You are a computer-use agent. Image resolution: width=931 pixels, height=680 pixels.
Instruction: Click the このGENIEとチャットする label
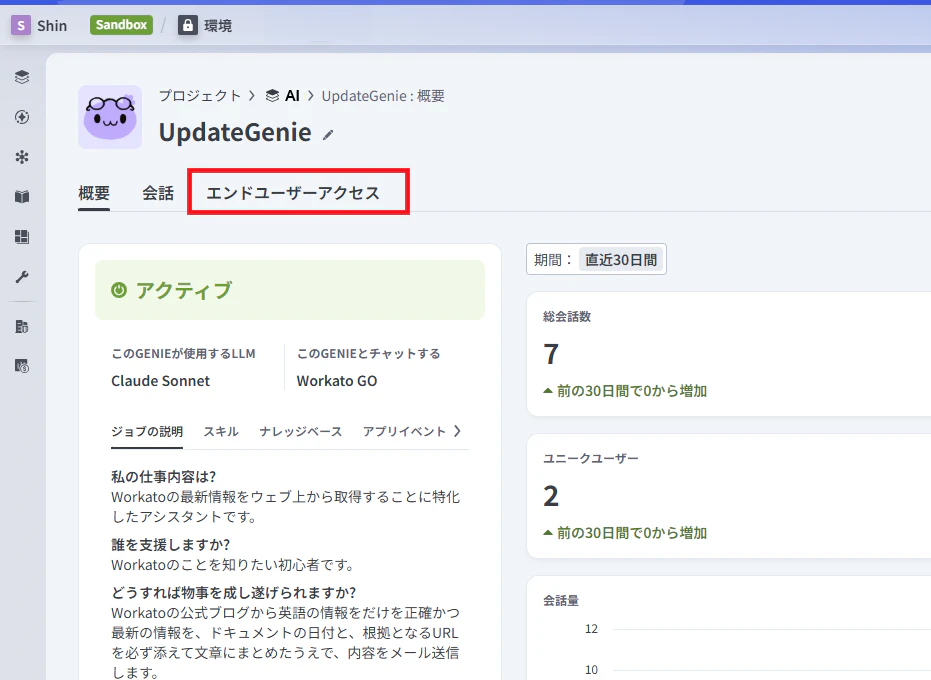[x=369, y=353]
